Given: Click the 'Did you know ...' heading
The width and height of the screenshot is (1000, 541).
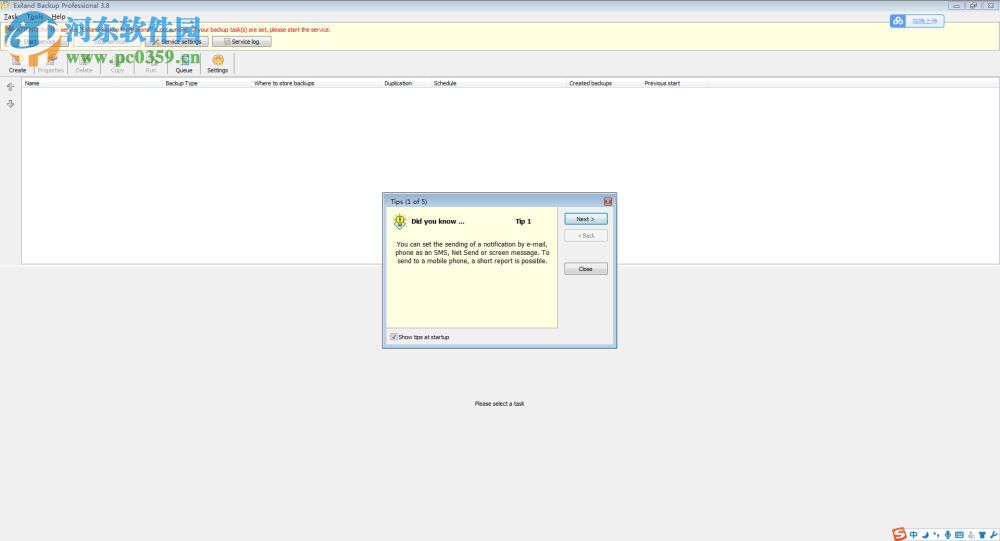Looking at the screenshot, I should pos(438,221).
